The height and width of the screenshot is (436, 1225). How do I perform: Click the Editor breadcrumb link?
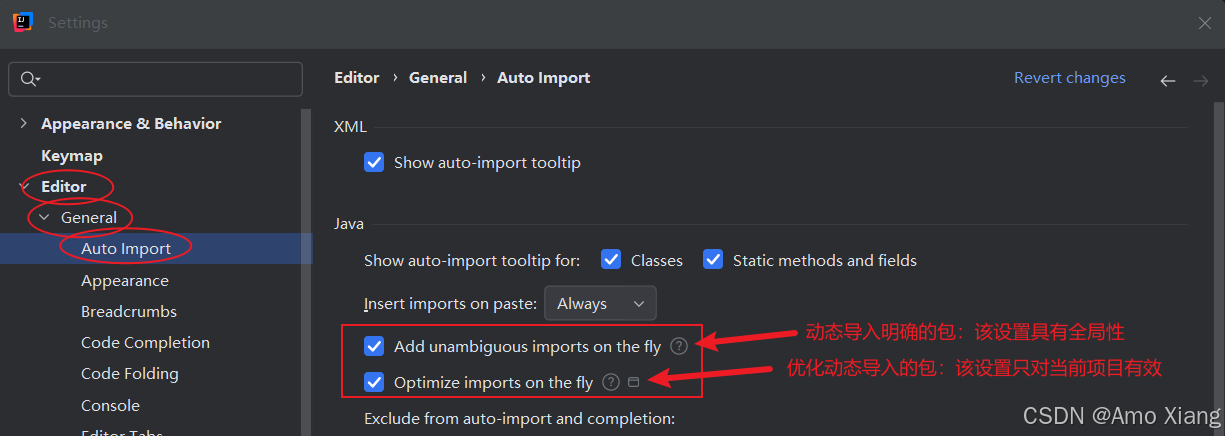[356, 78]
